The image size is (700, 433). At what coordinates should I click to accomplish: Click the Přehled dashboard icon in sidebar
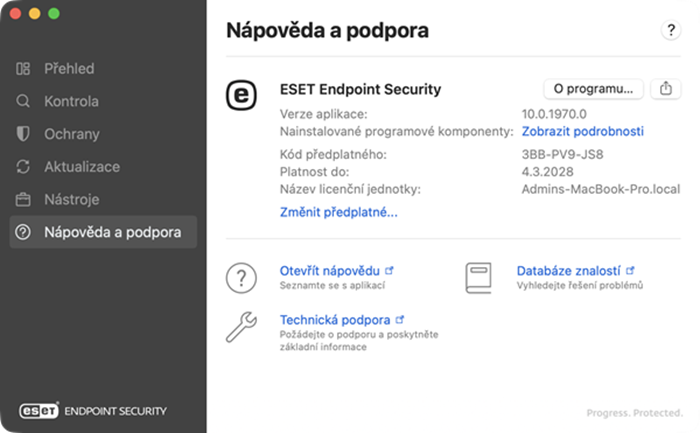pyautogui.click(x=23, y=69)
